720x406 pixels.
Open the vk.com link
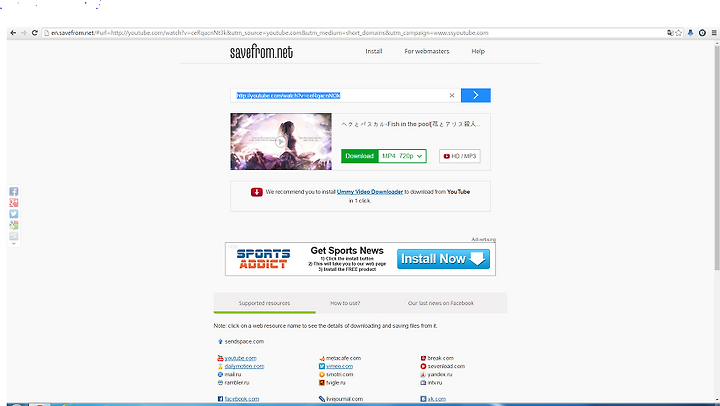click(x=437, y=399)
